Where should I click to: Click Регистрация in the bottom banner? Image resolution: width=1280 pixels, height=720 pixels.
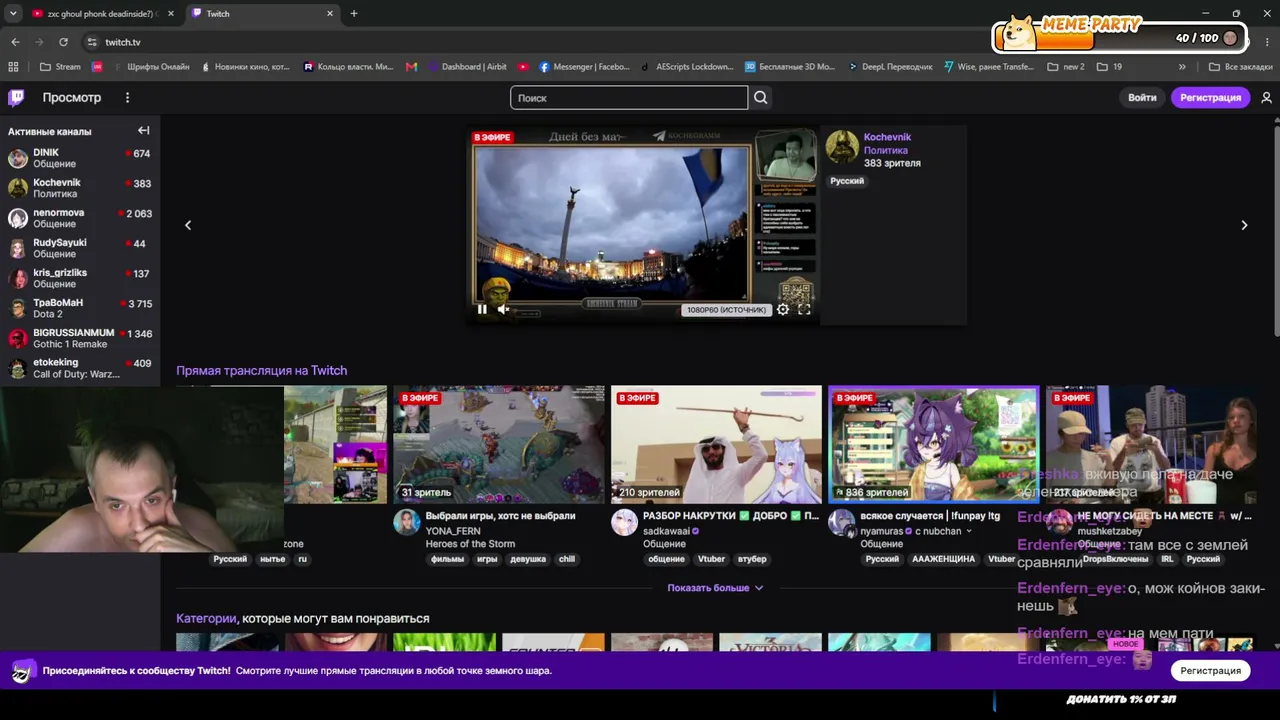pyautogui.click(x=1210, y=670)
